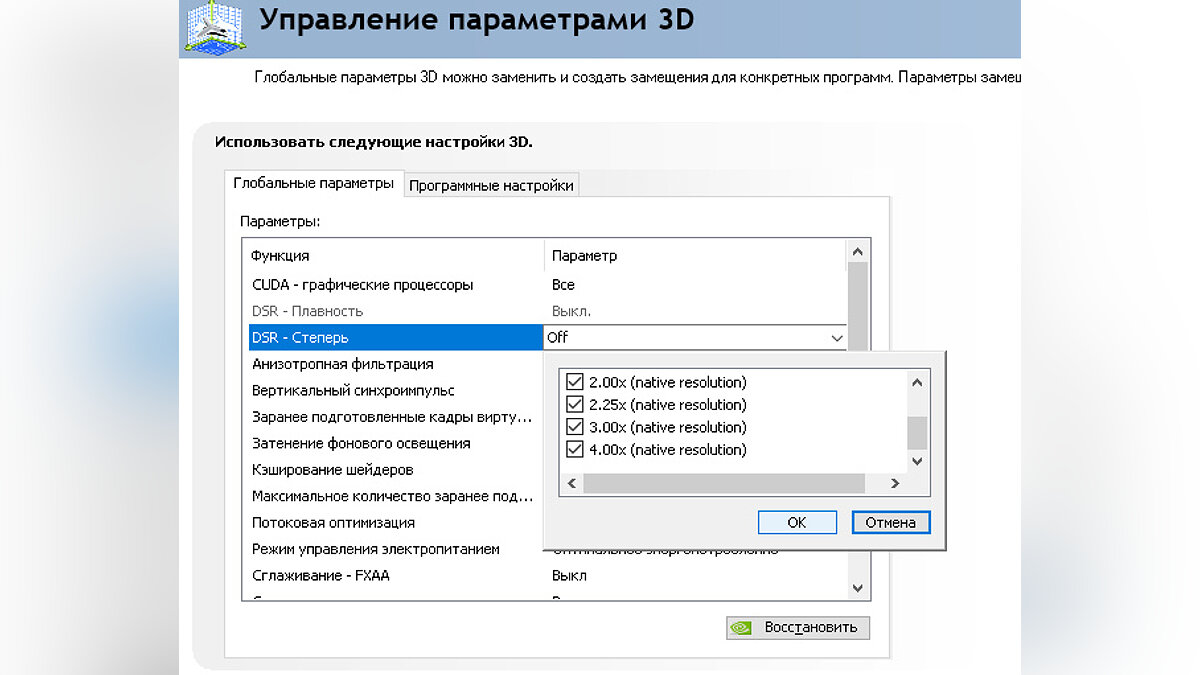This screenshot has height=675, width=1200.
Task: Select the Глобальные параметры tab
Action: (314, 184)
